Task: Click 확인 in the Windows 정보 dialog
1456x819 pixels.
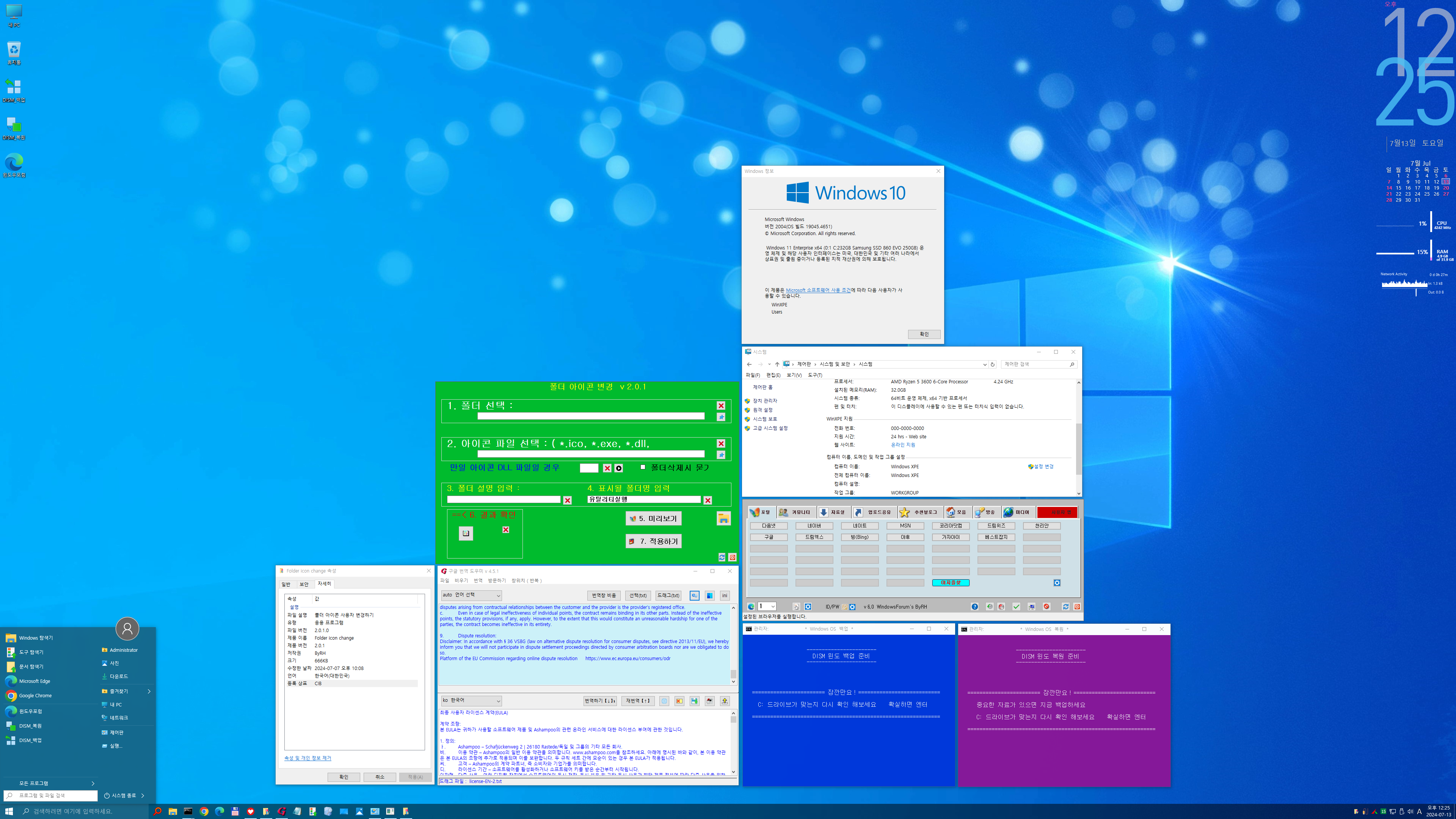Action: [924, 334]
